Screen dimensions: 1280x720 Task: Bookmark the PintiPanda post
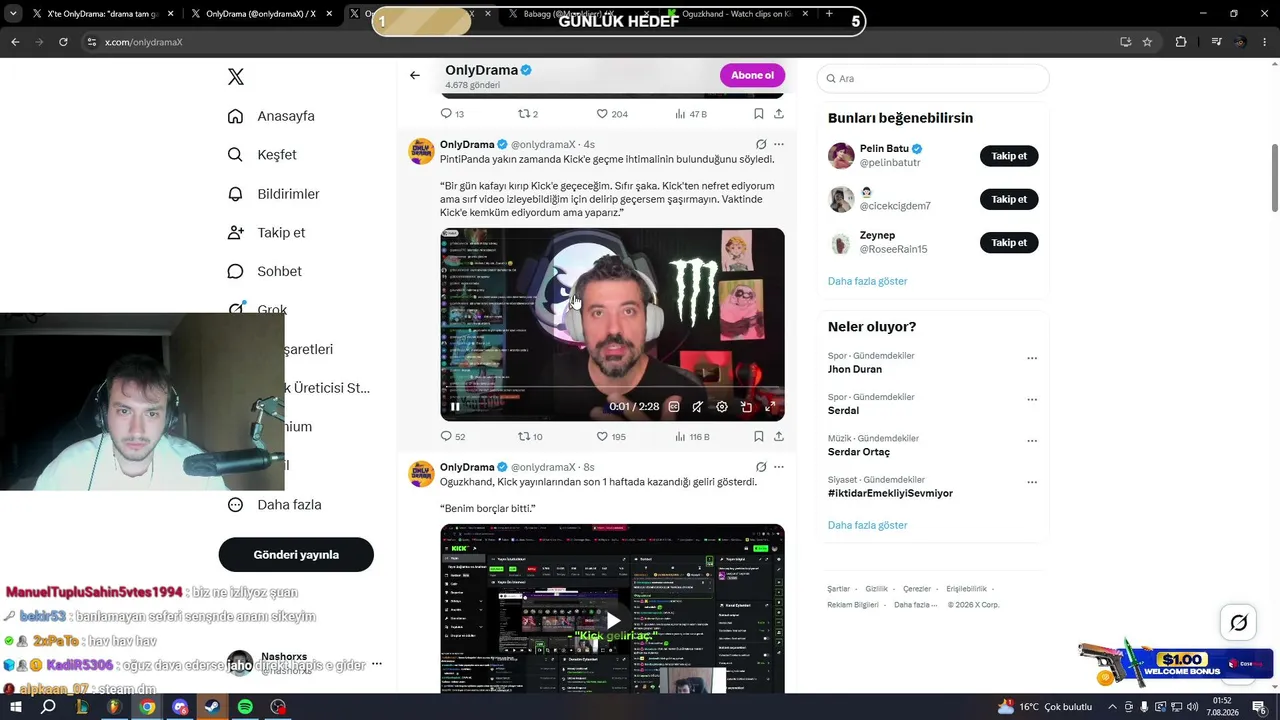coord(759,437)
